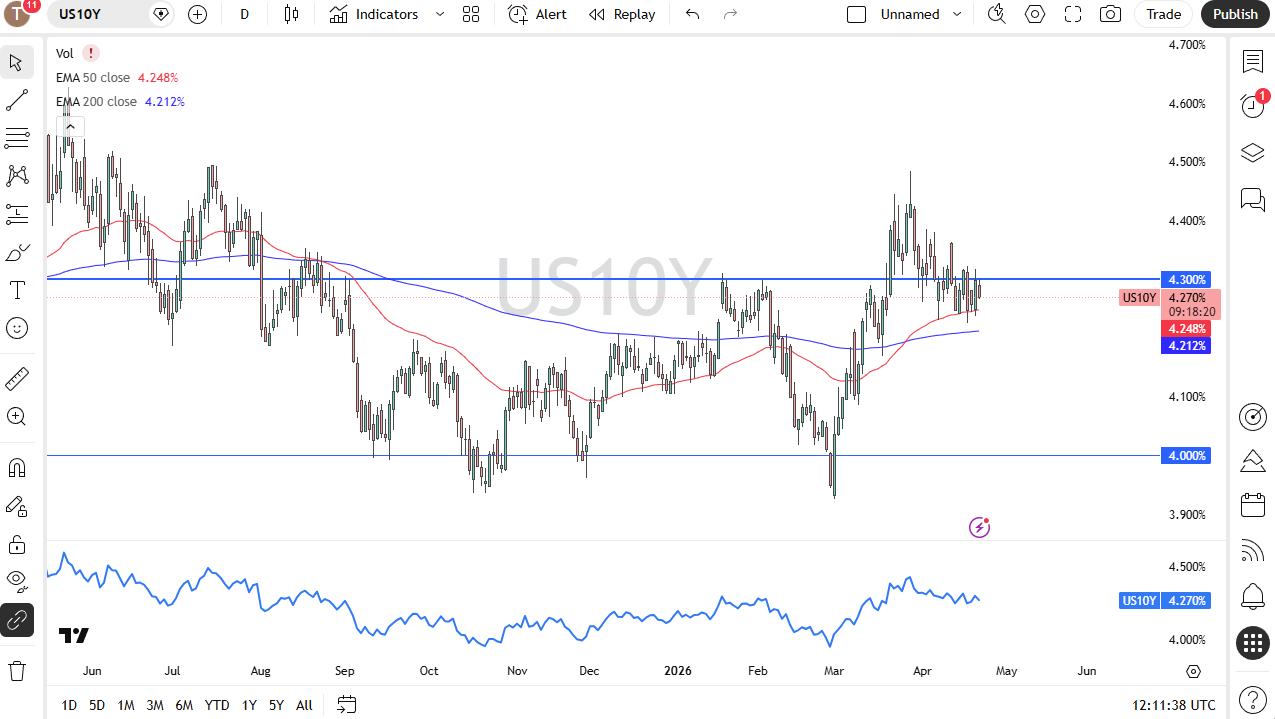Toggle hide all drawings eye icon
This screenshot has height=719, width=1275.
pos(17,582)
